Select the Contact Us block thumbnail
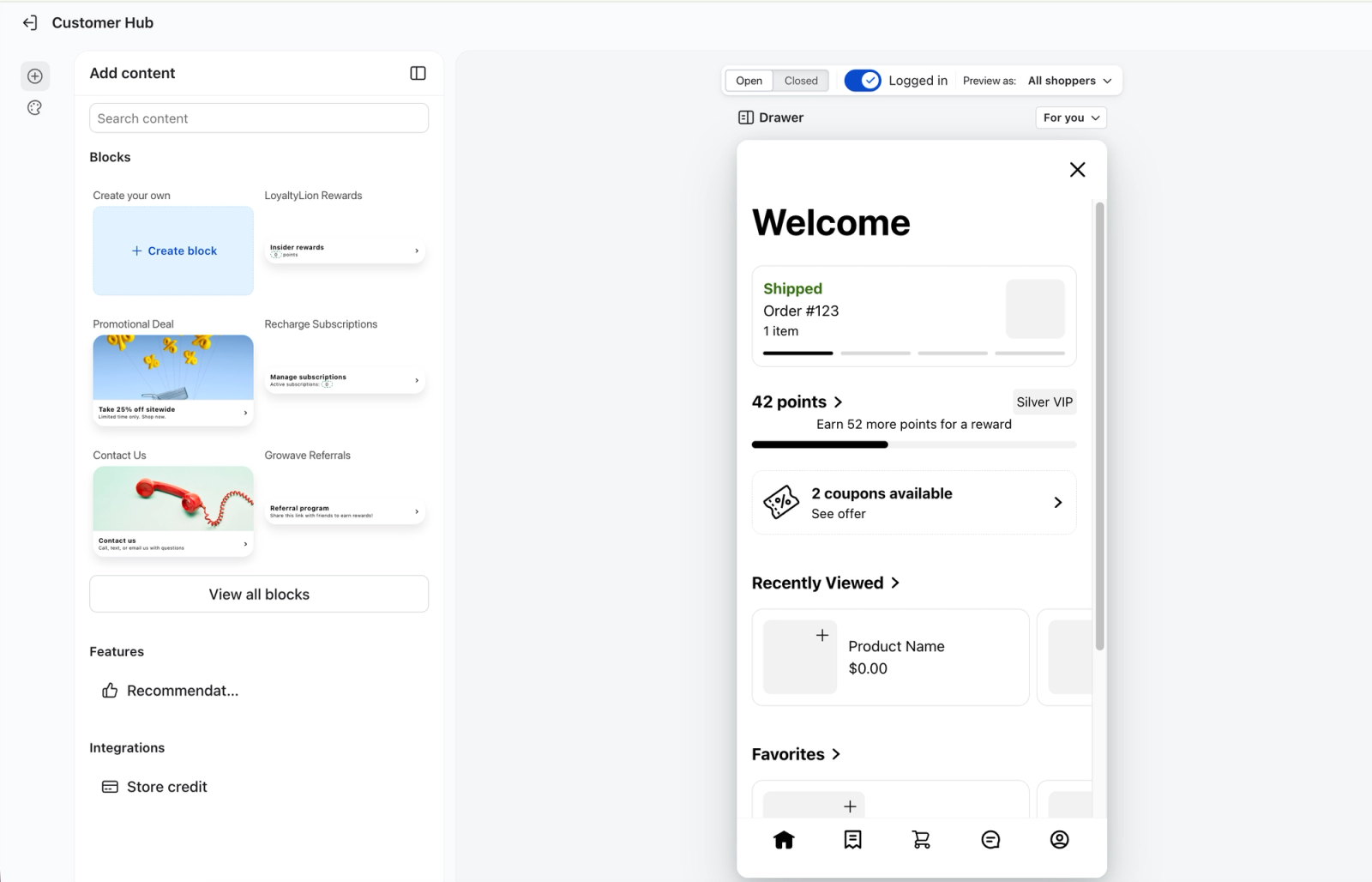 tap(173, 511)
